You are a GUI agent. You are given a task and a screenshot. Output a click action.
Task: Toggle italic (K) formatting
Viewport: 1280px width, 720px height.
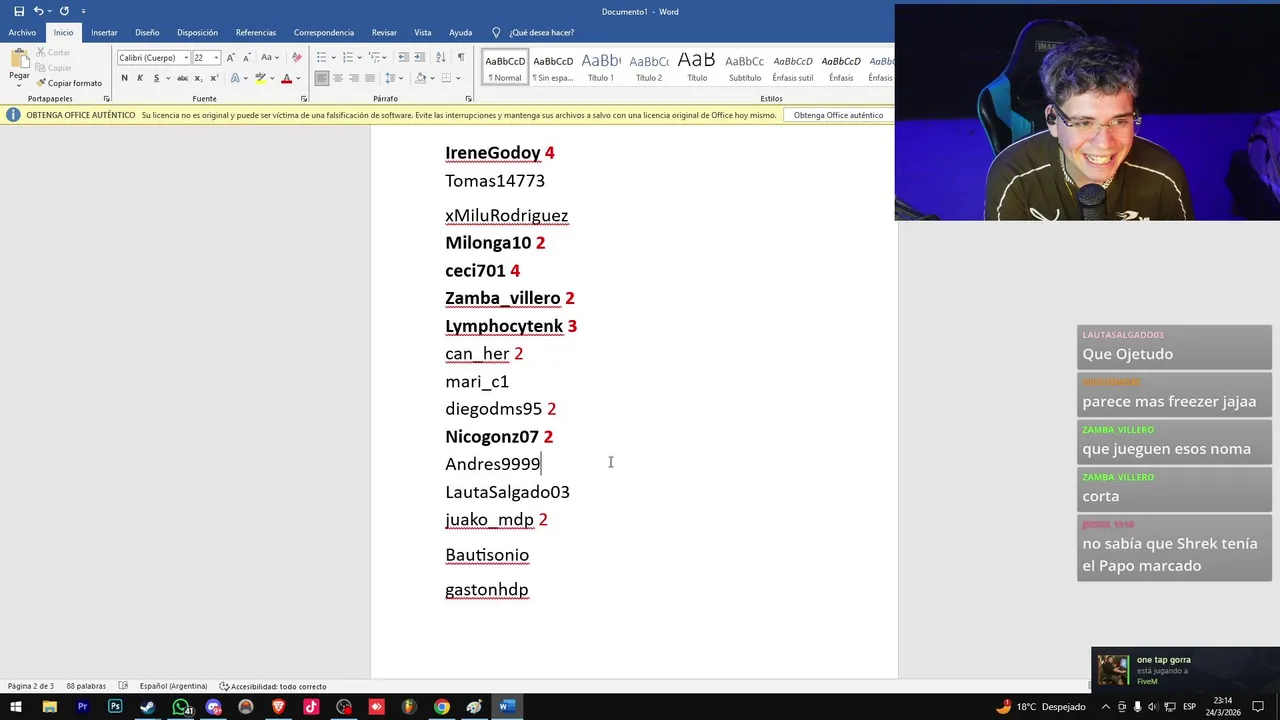pos(140,78)
